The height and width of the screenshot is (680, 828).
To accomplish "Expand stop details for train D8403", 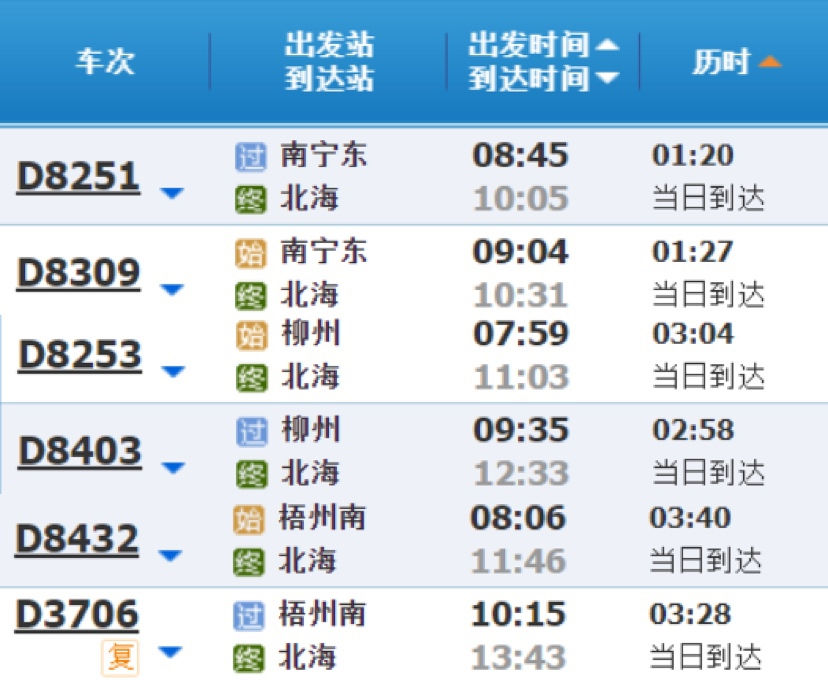I will click(172, 468).
